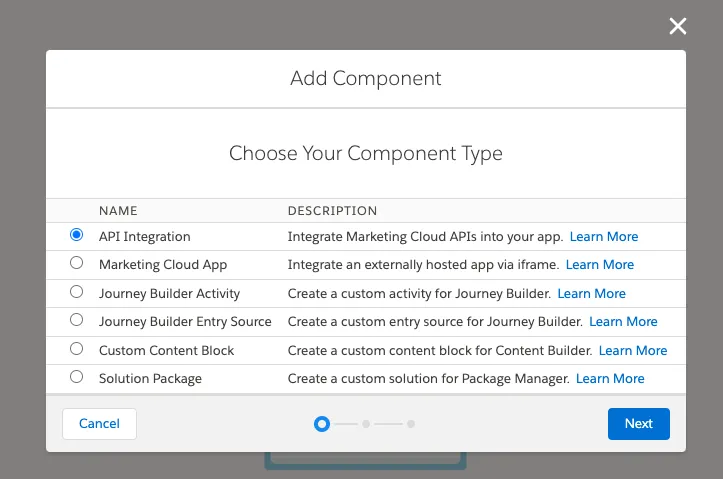Open Learn More for Solution Package

pyautogui.click(x=610, y=378)
